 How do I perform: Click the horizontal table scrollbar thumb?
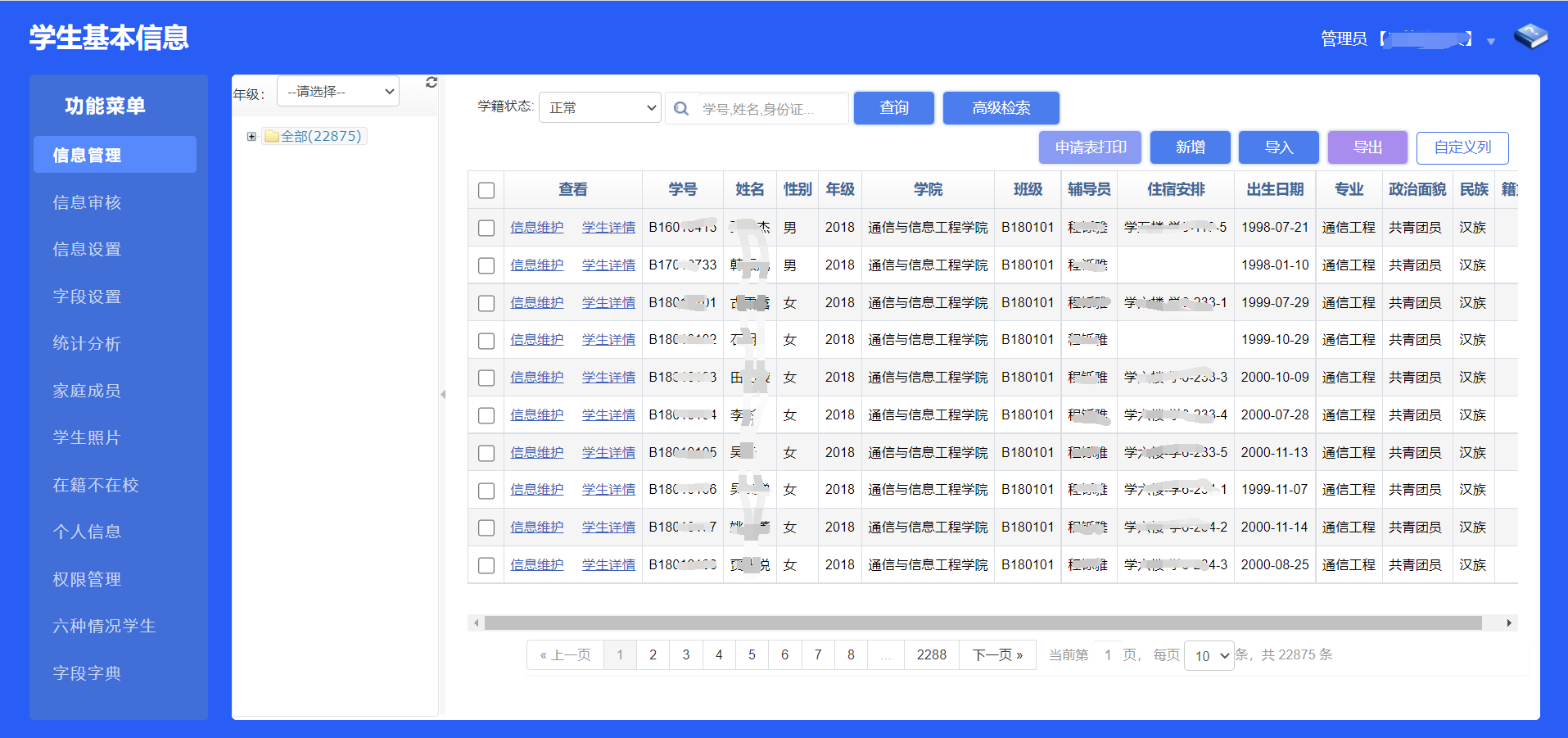(983, 623)
